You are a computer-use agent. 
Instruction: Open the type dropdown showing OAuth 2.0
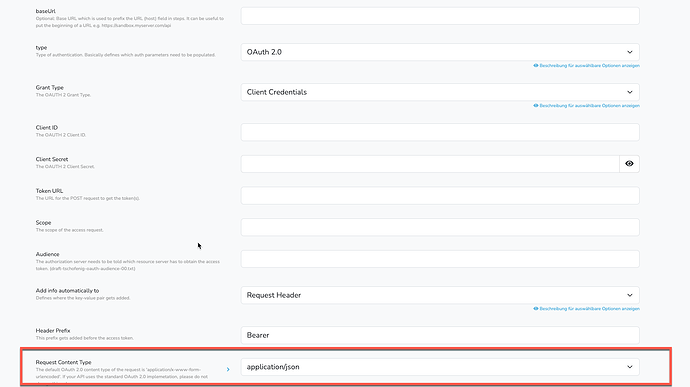[x=440, y=52]
